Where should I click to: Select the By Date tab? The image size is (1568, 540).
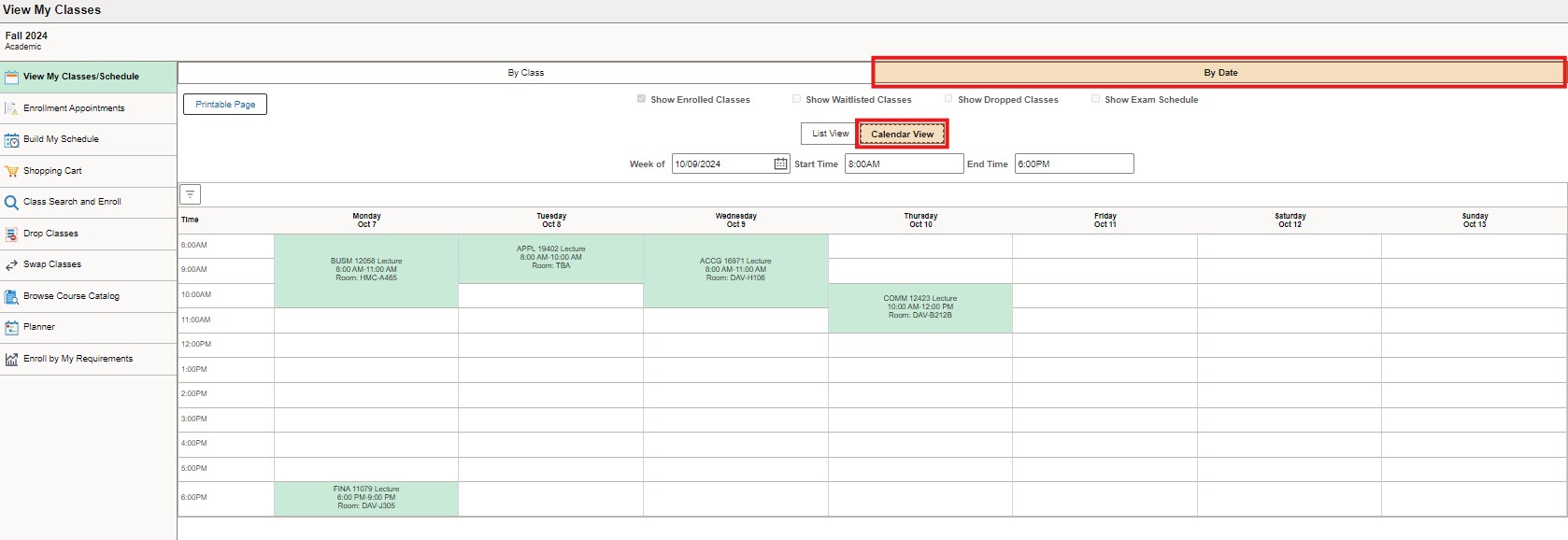click(x=1219, y=73)
